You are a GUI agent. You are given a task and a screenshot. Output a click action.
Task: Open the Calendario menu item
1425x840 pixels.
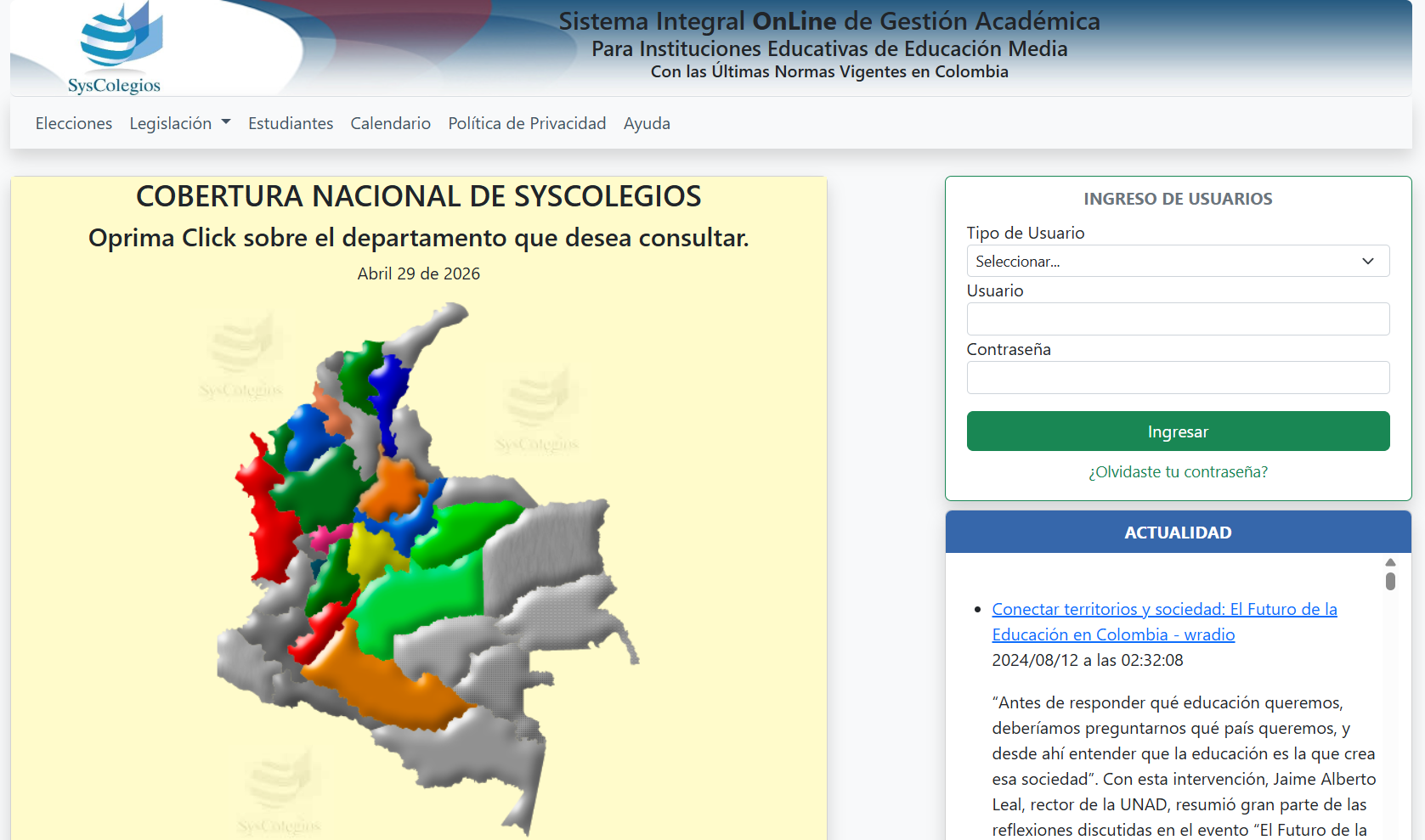391,123
